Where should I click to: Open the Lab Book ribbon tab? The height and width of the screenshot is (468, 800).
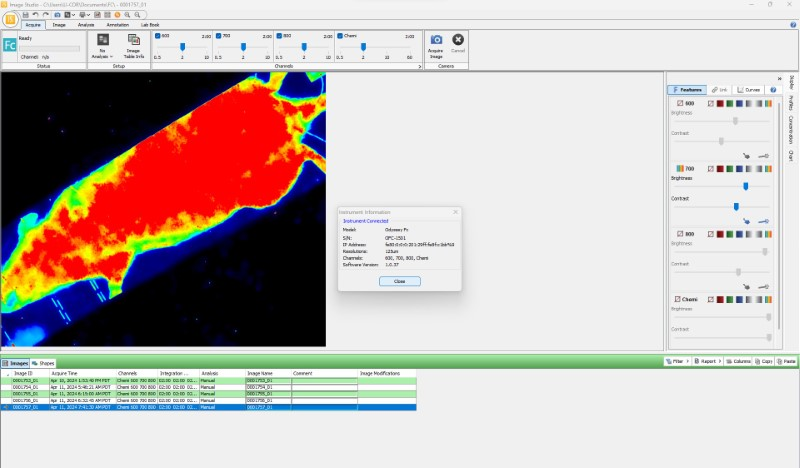click(150, 24)
